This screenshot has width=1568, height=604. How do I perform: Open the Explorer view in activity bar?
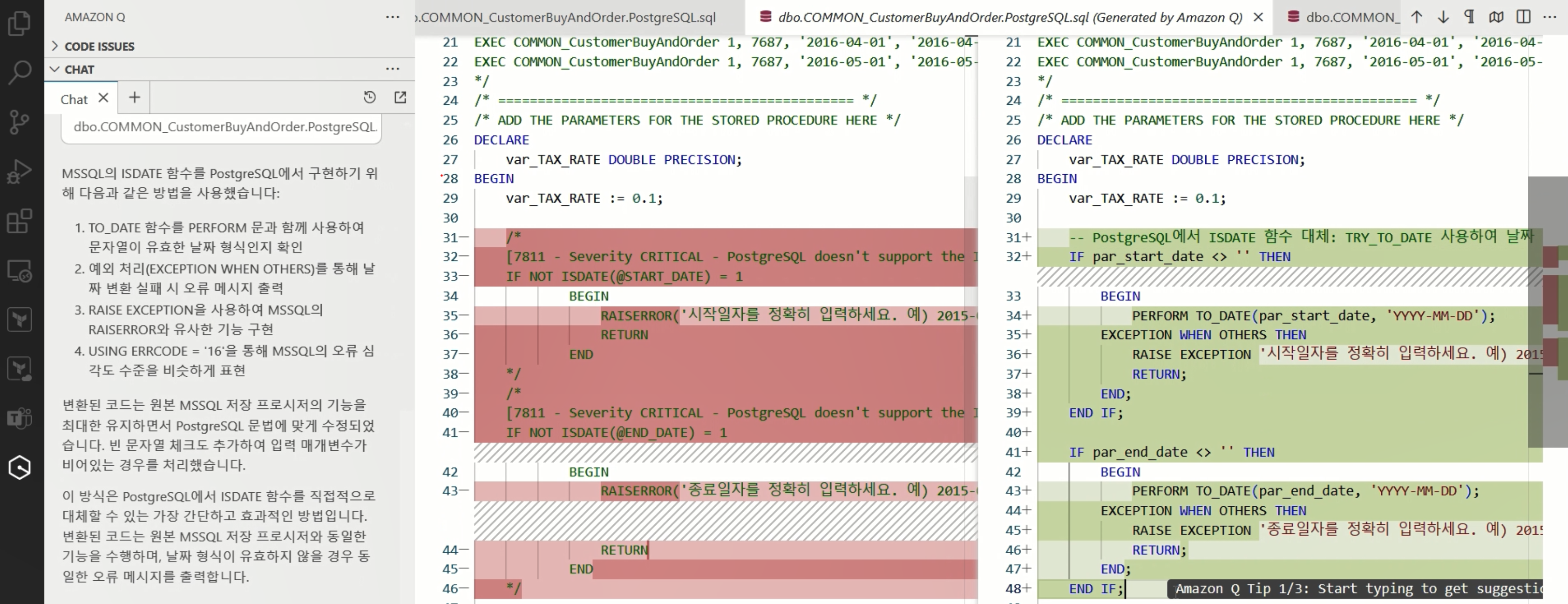click(x=20, y=23)
